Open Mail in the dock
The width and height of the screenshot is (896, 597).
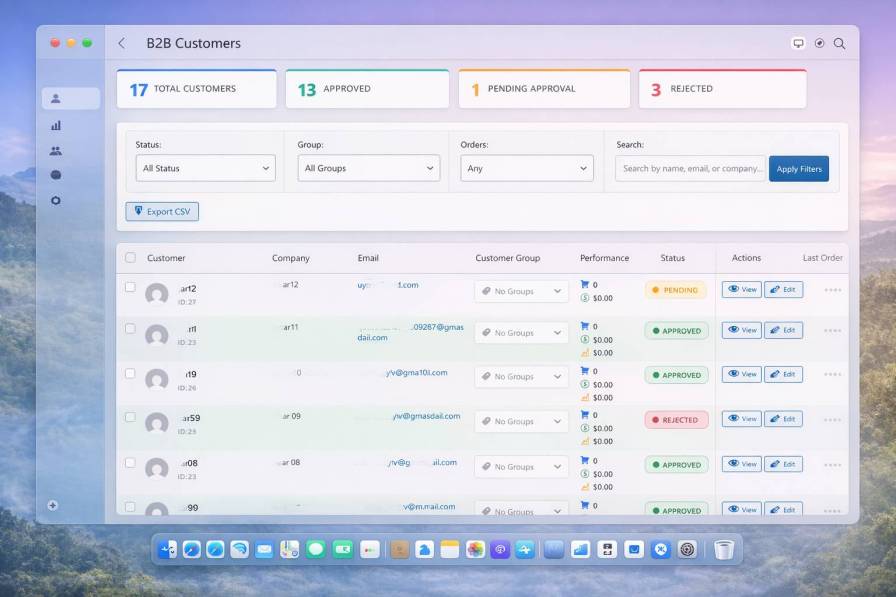[264, 550]
